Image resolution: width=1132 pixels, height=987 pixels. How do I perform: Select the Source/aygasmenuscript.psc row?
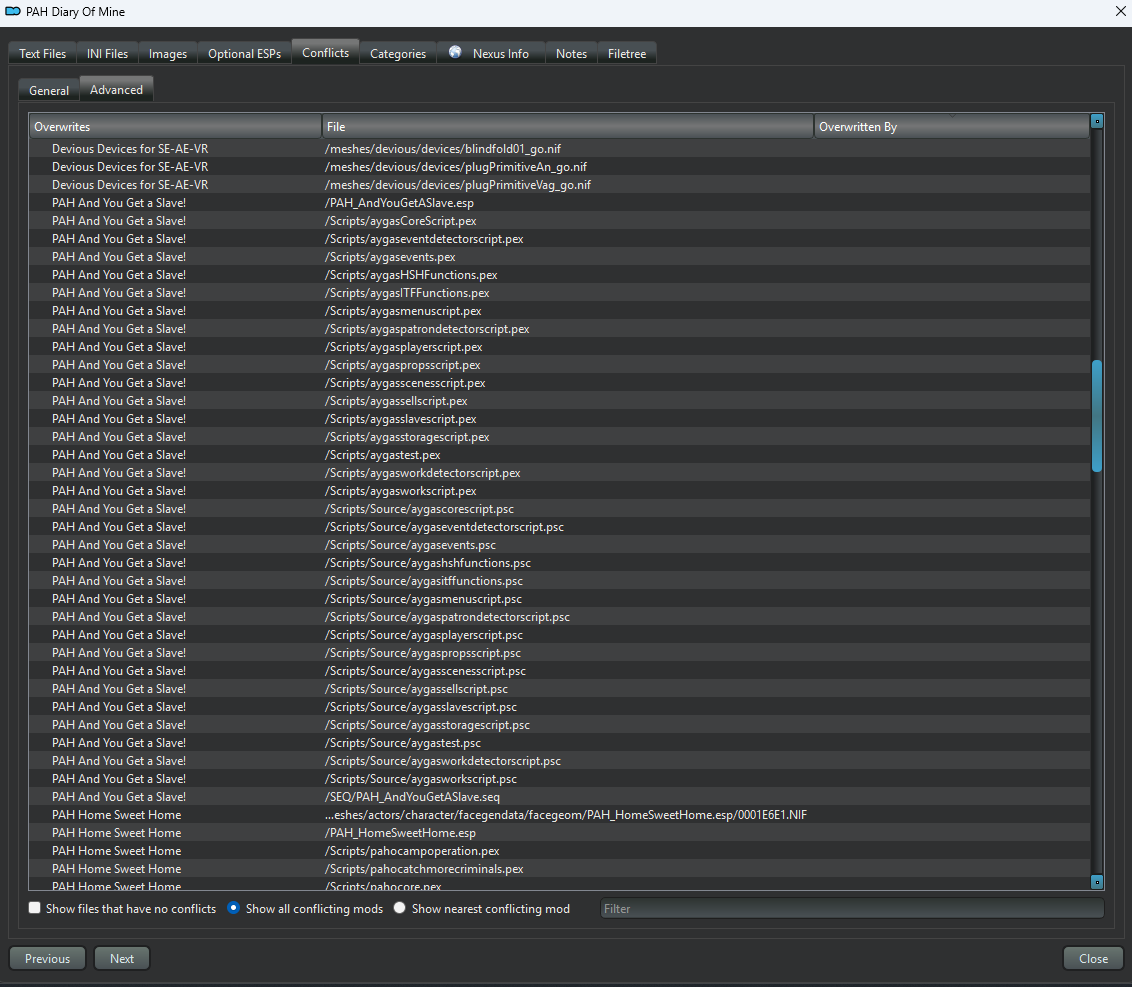[x=560, y=599]
